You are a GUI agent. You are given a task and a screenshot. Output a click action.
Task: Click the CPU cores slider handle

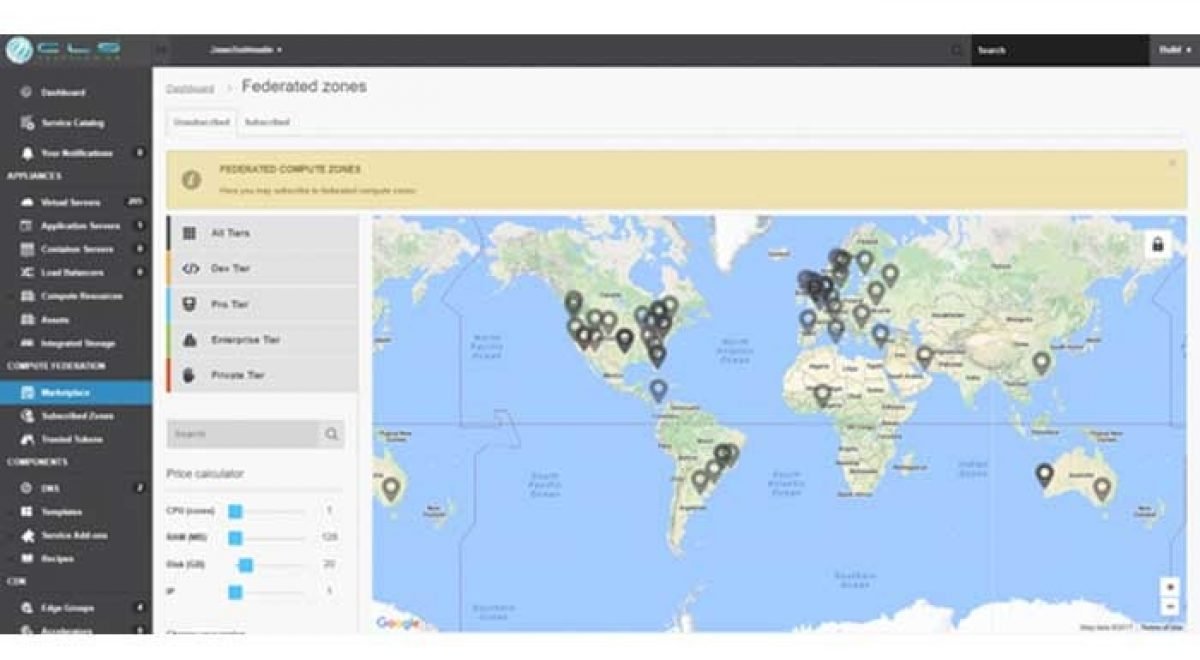click(235, 511)
